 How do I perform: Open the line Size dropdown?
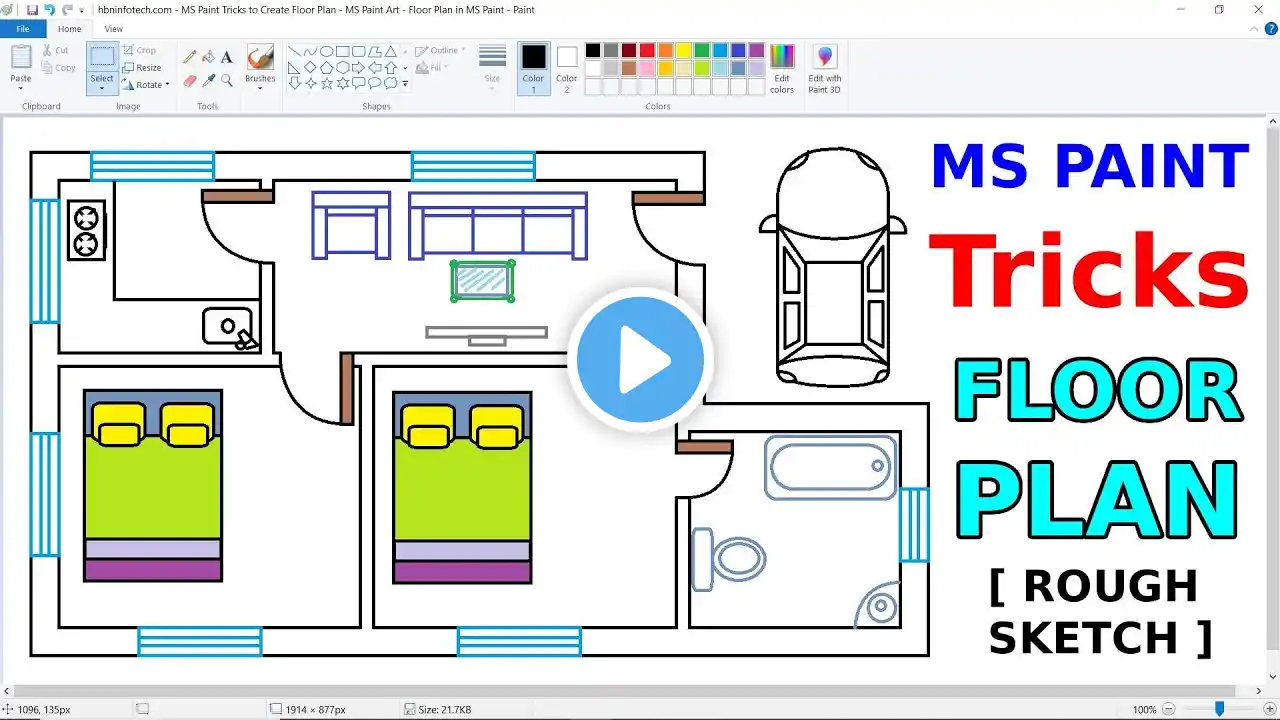492,69
